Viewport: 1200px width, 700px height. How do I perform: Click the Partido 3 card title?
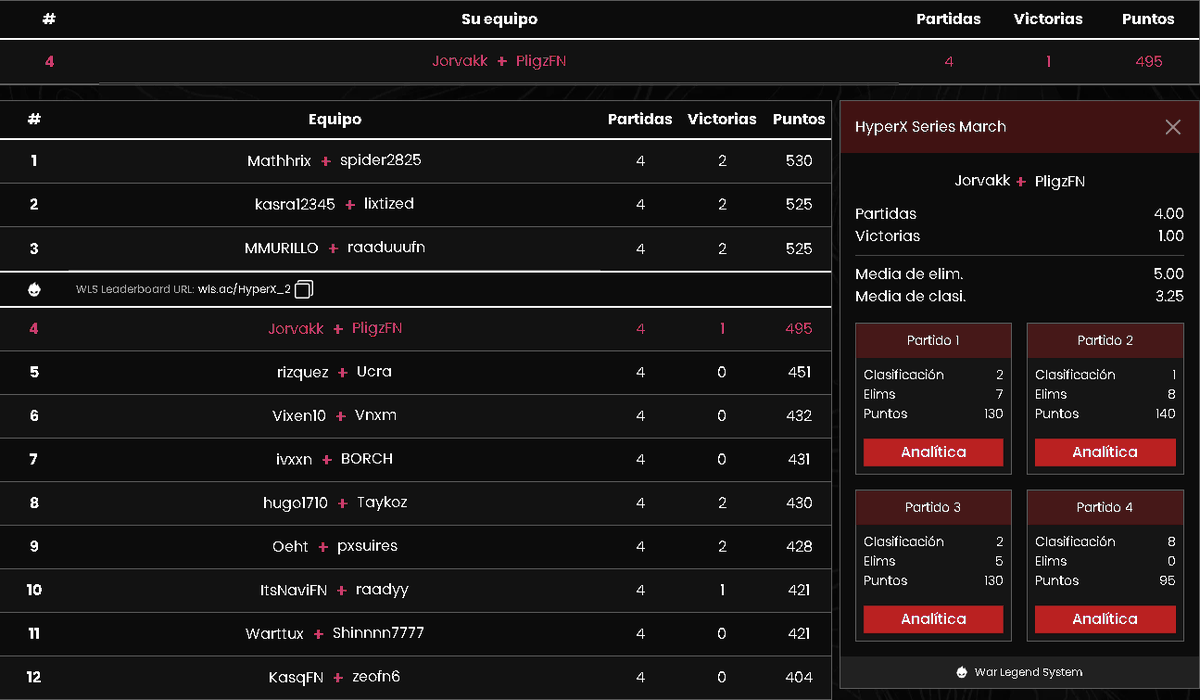pyautogui.click(x=933, y=507)
